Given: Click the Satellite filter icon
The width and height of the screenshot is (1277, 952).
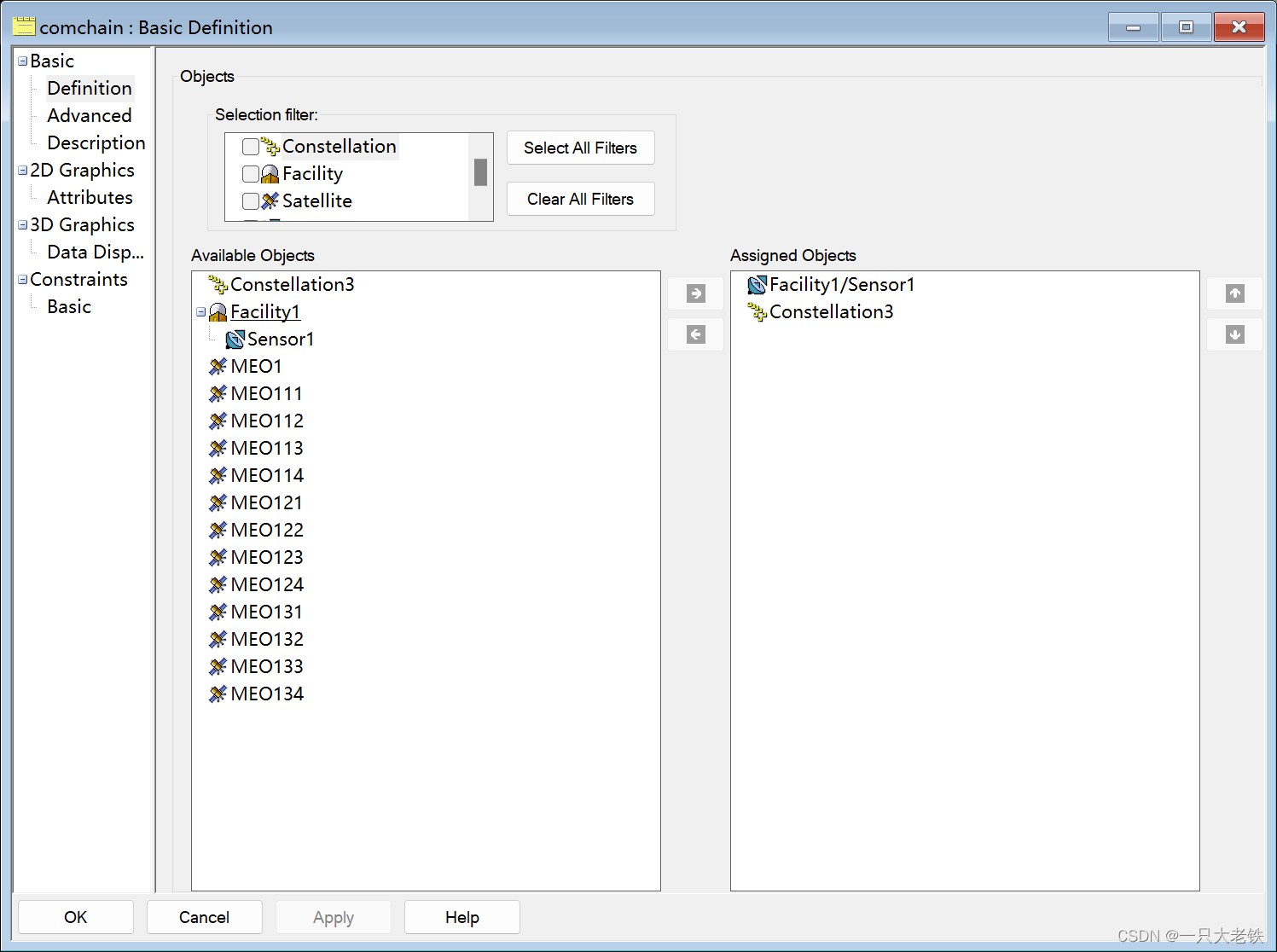Looking at the screenshot, I should [270, 201].
